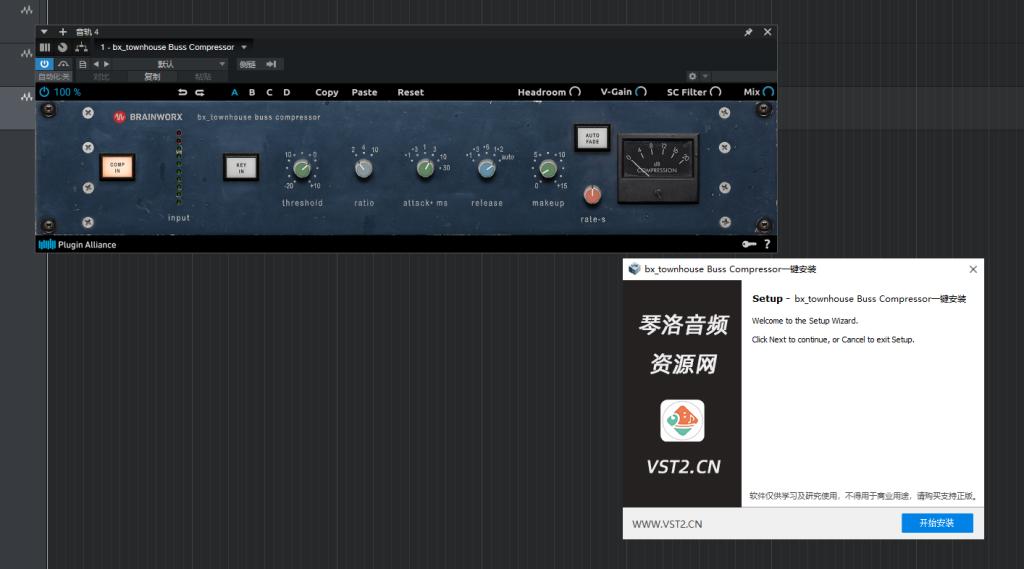Image resolution: width=1024 pixels, height=569 pixels.
Task: Click the 复制 copy button
Action: (152, 76)
